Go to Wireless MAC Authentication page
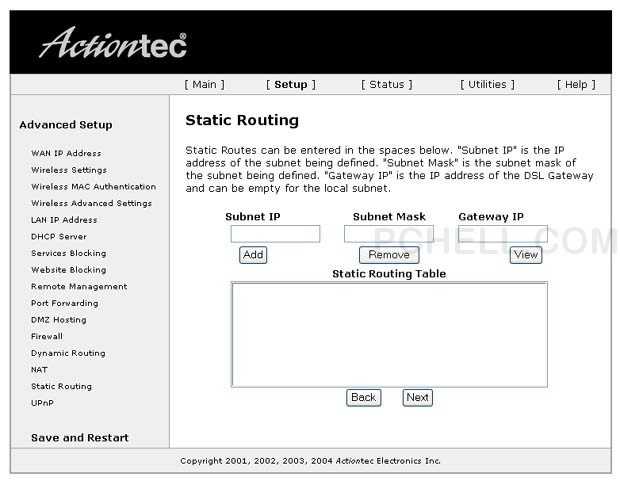 click(93, 187)
